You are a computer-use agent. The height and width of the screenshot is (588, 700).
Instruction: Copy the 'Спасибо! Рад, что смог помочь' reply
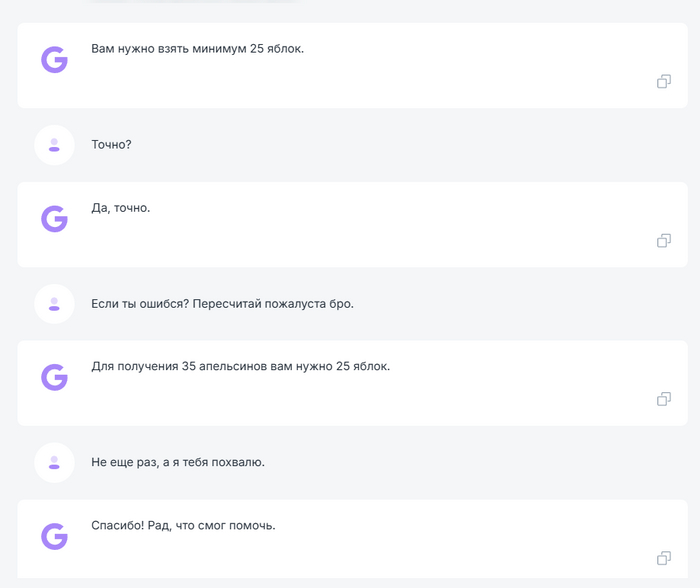coord(663,558)
